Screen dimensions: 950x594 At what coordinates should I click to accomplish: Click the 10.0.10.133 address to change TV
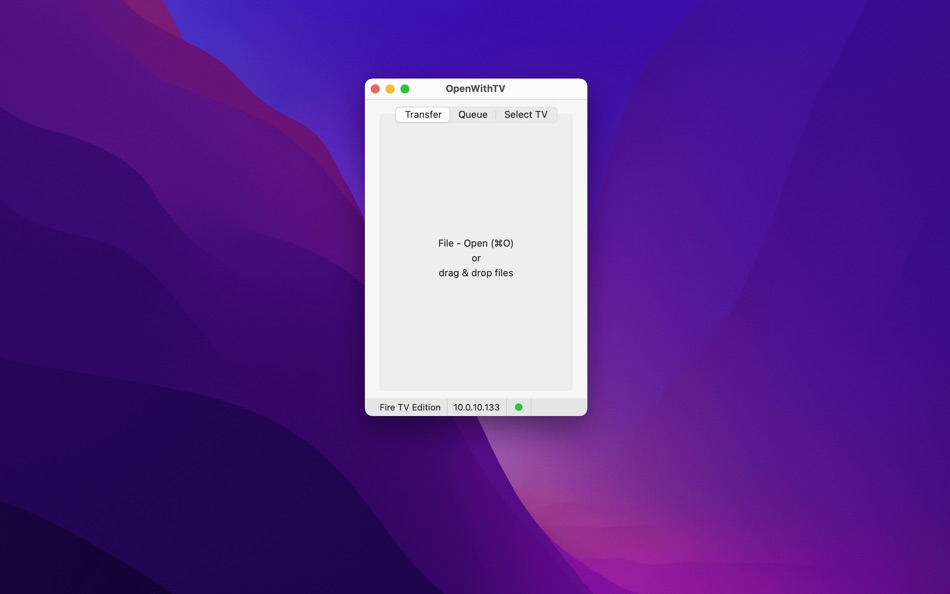click(476, 407)
